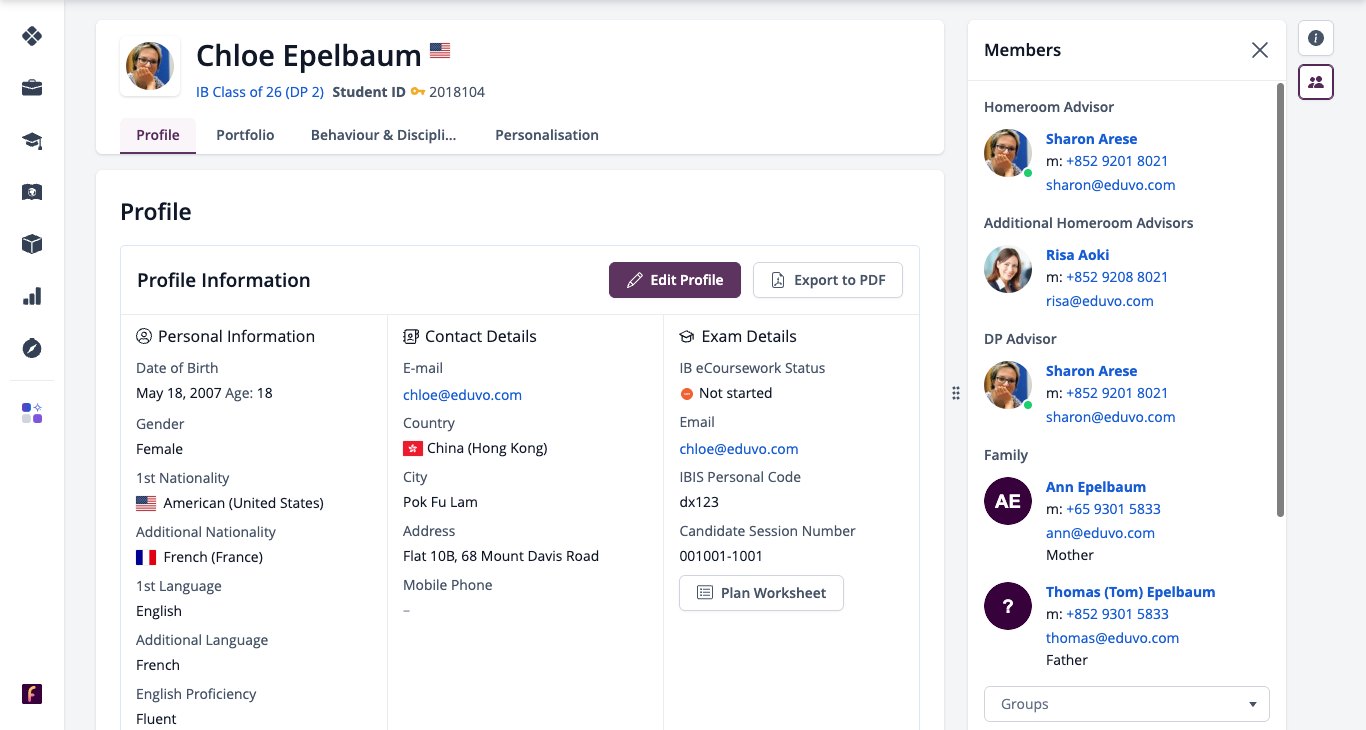Select the cube icon in the sidebar
This screenshot has height=730, width=1366.
tap(32, 244)
